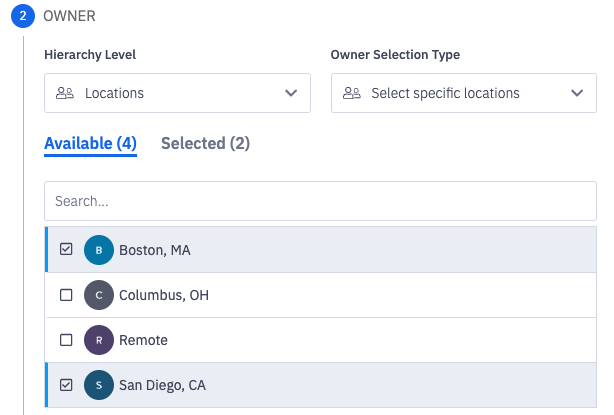Click people icon in Owner Selection Type
The width and height of the screenshot is (614, 415).
click(351, 93)
